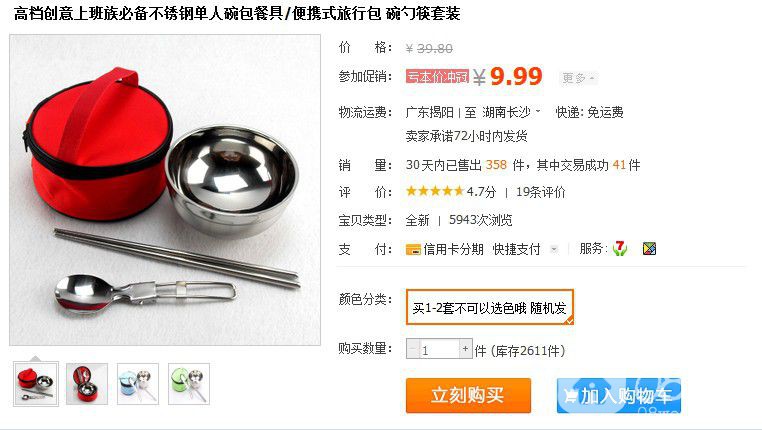The width and height of the screenshot is (762, 430).
Task: Click the colorful service guarantee icon
Action: (x=649, y=249)
